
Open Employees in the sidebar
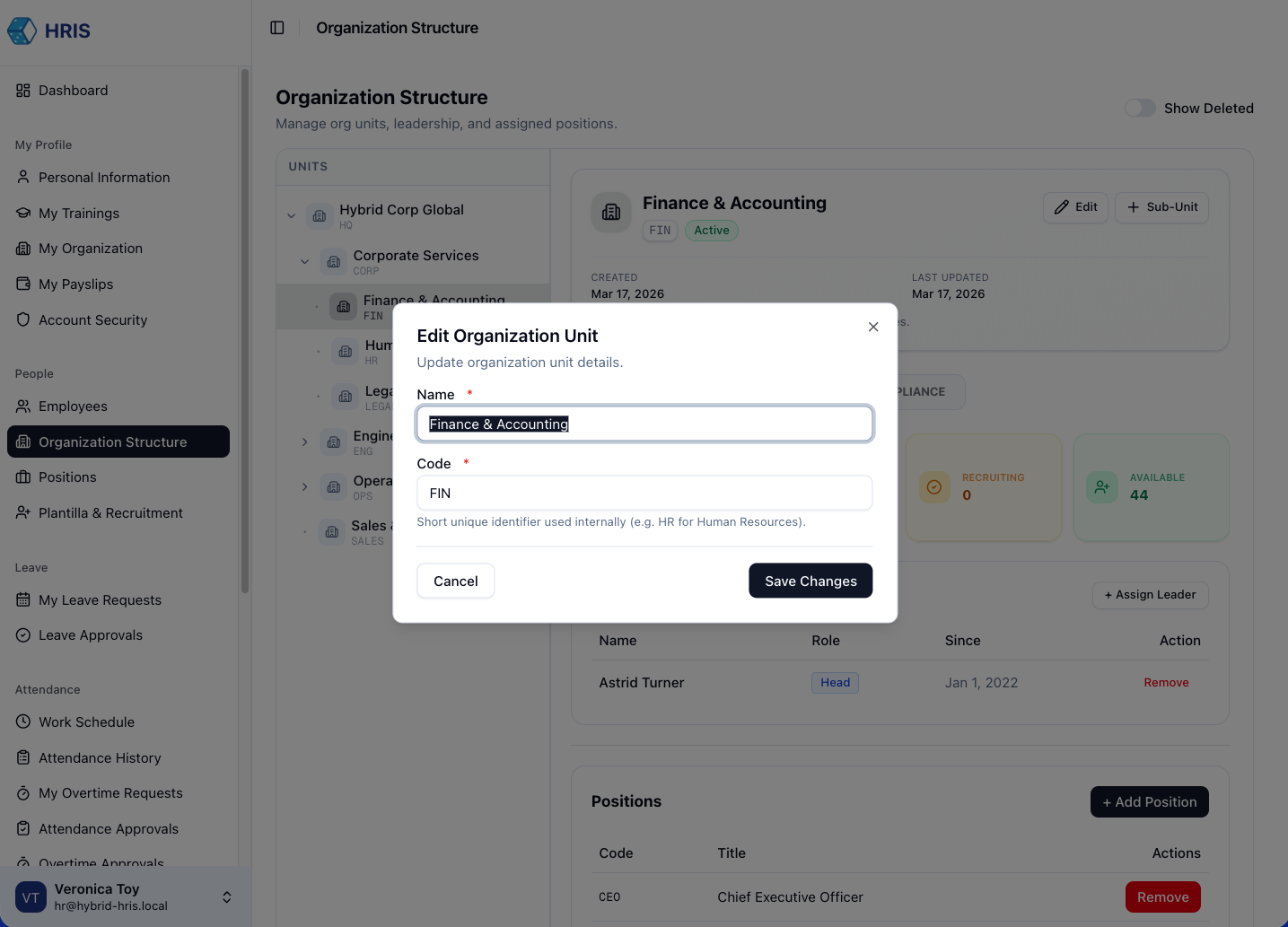pos(73,407)
